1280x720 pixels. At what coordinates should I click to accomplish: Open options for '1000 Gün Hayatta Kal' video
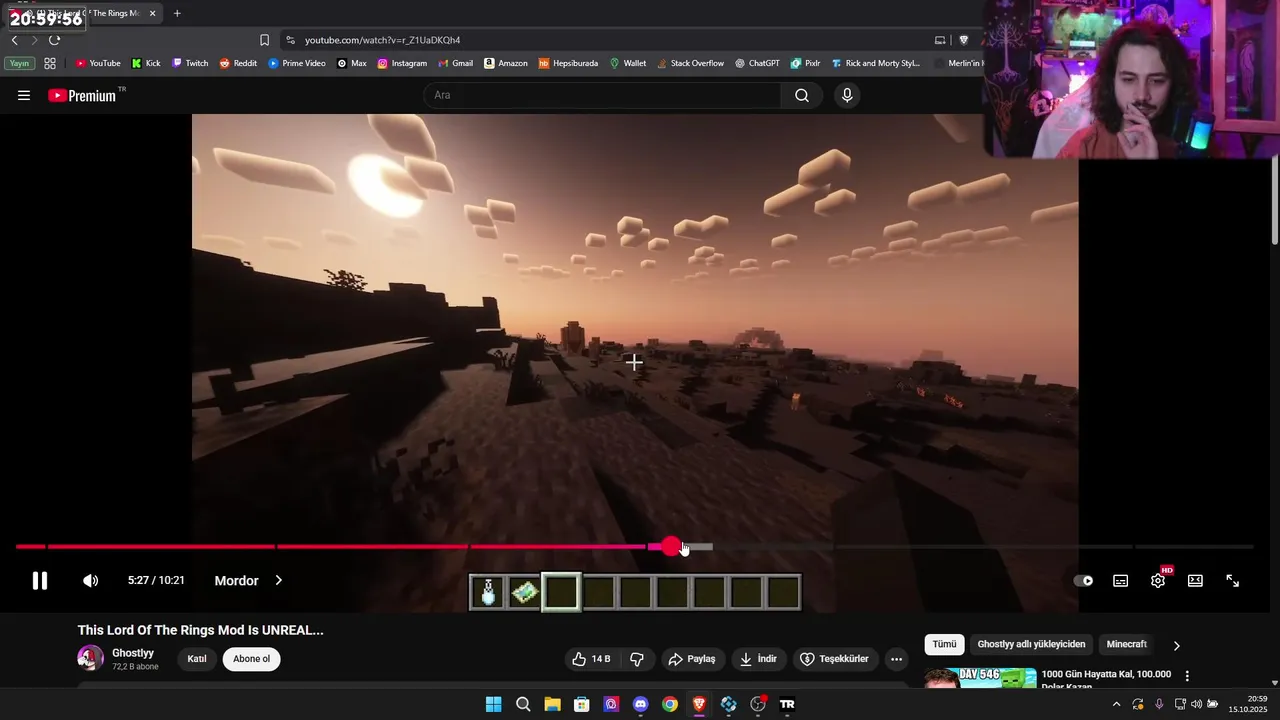tap(1187, 676)
